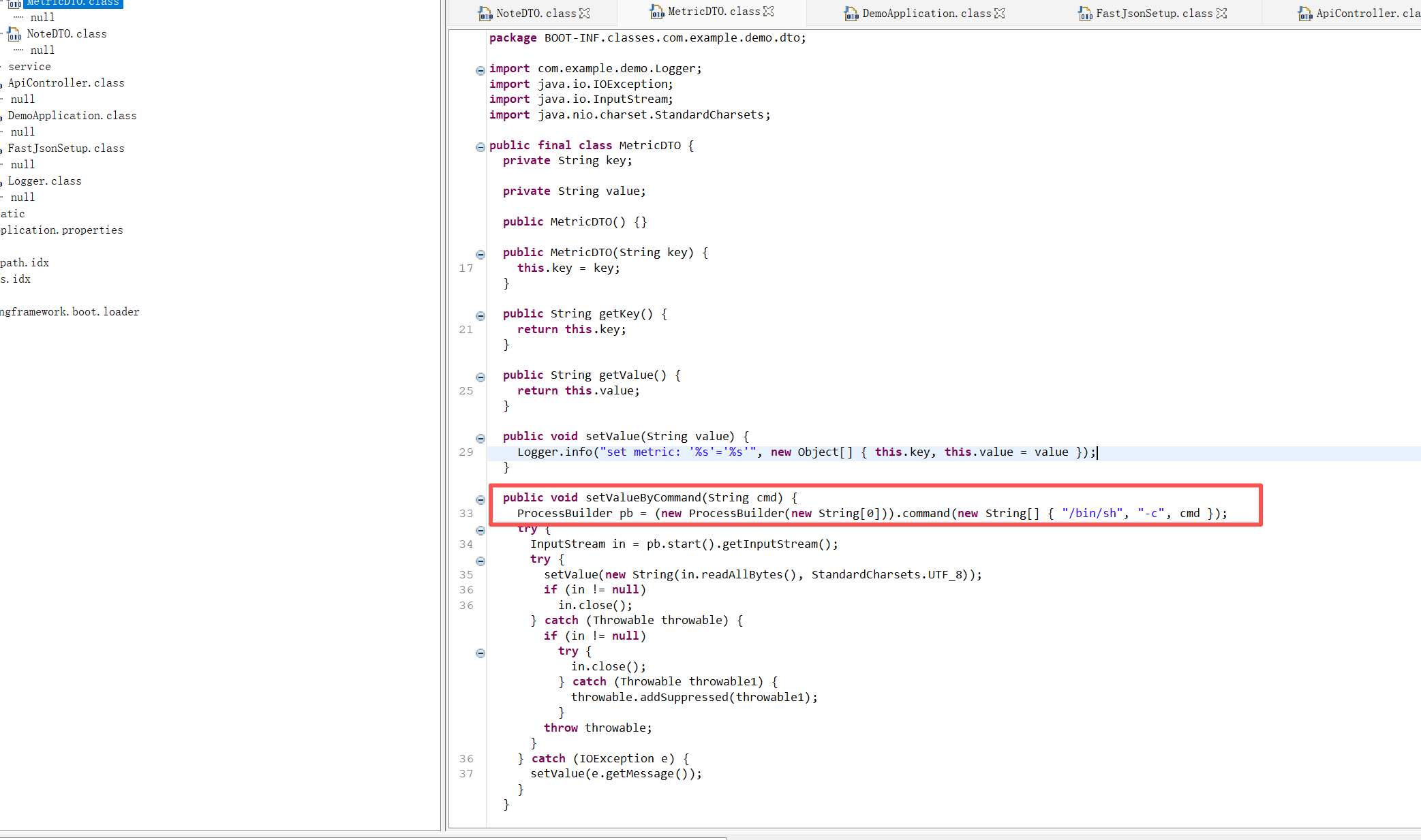This screenshot has width=1421, height=840.
Task: Click the Logger.info line at line 29
Action: pos(806,452)
